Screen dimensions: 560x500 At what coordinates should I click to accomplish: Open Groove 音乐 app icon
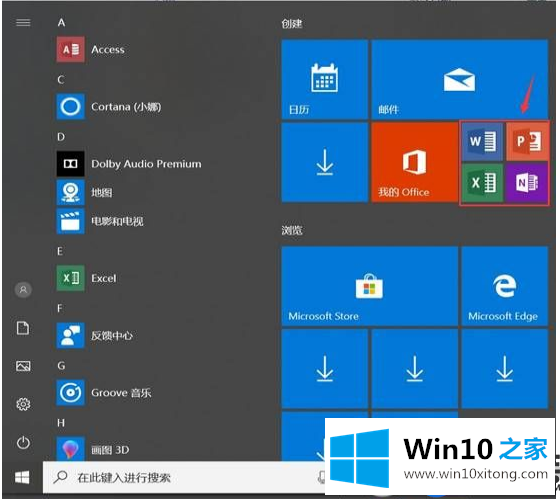(70, 392)
